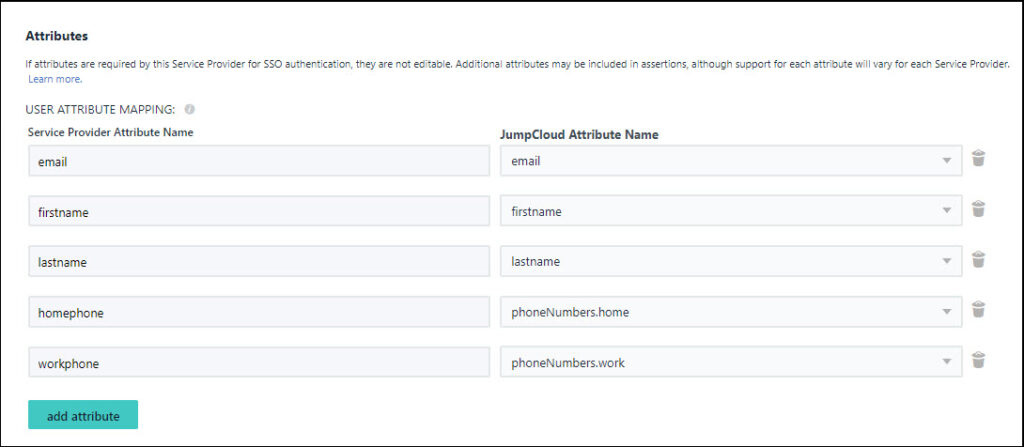Select the lastname service provider attribute field
Image resolution: width=1024 pixels, height=447 pixels.
click(259, 261)
